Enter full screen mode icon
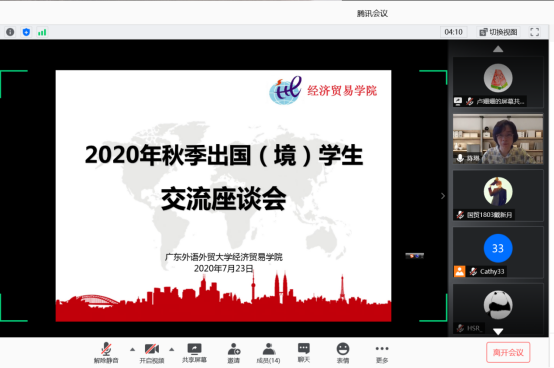 click(535, 32)
